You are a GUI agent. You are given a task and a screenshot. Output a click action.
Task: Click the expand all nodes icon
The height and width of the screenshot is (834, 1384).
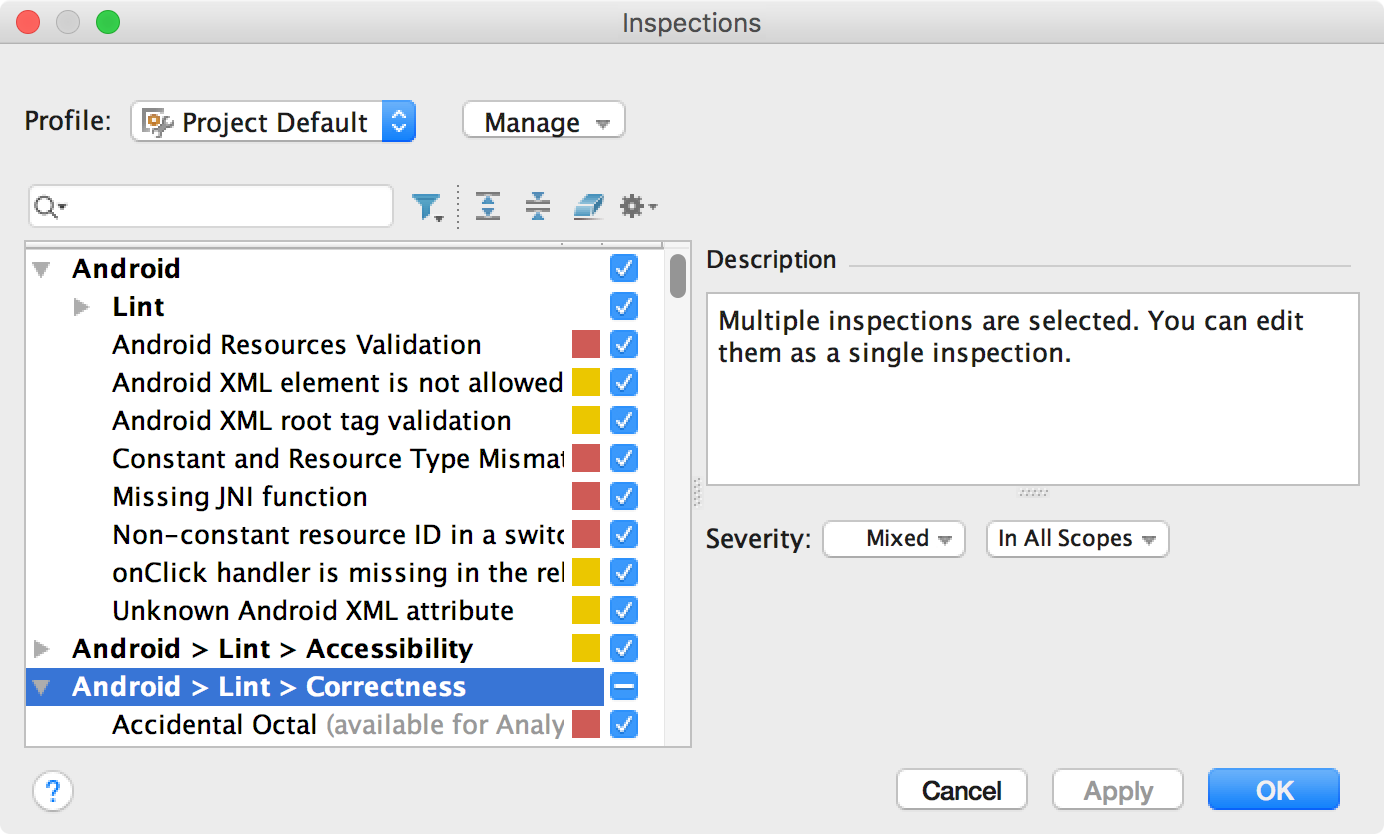click(x=487, y=206)
